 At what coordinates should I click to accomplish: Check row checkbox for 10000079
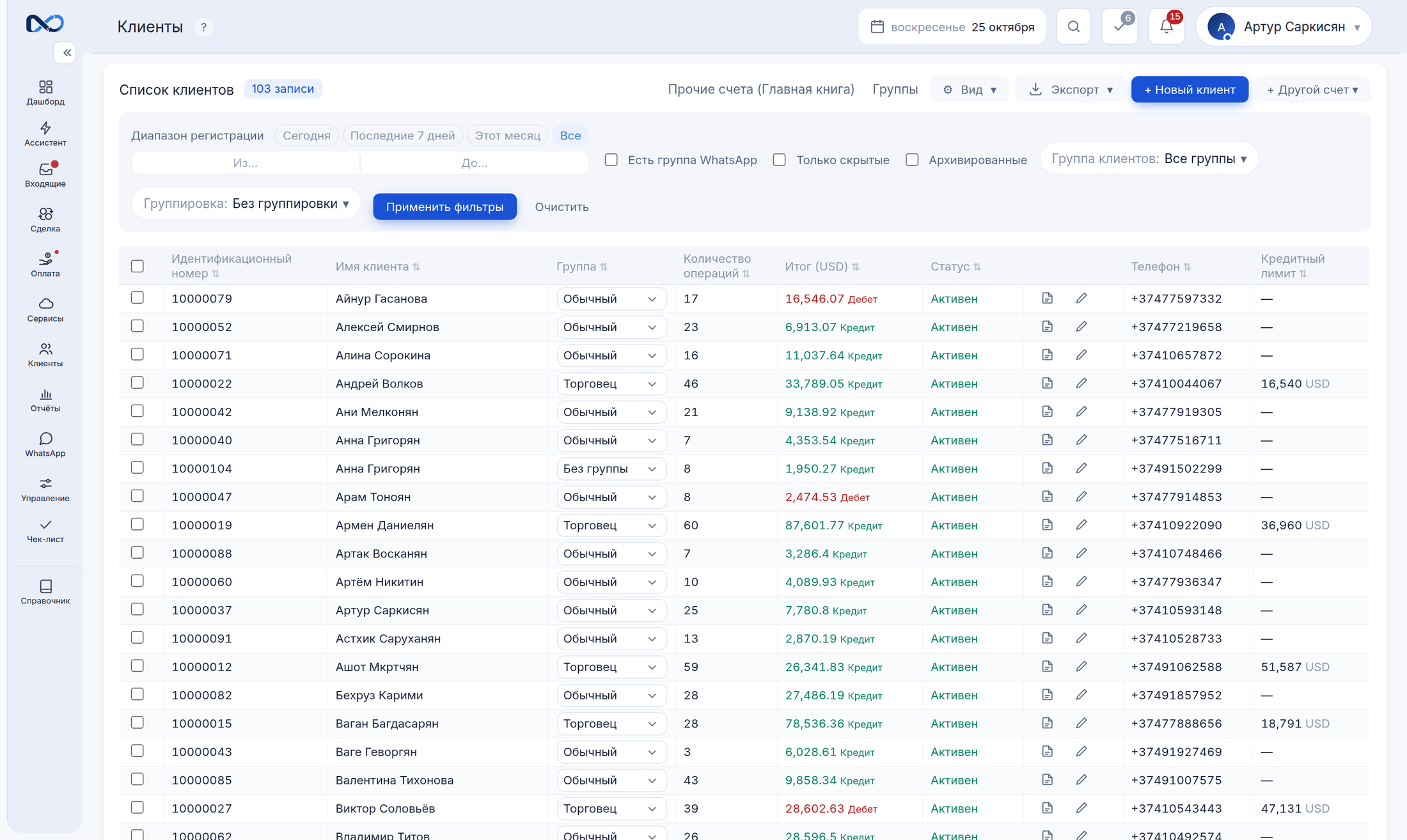[138, 297]
